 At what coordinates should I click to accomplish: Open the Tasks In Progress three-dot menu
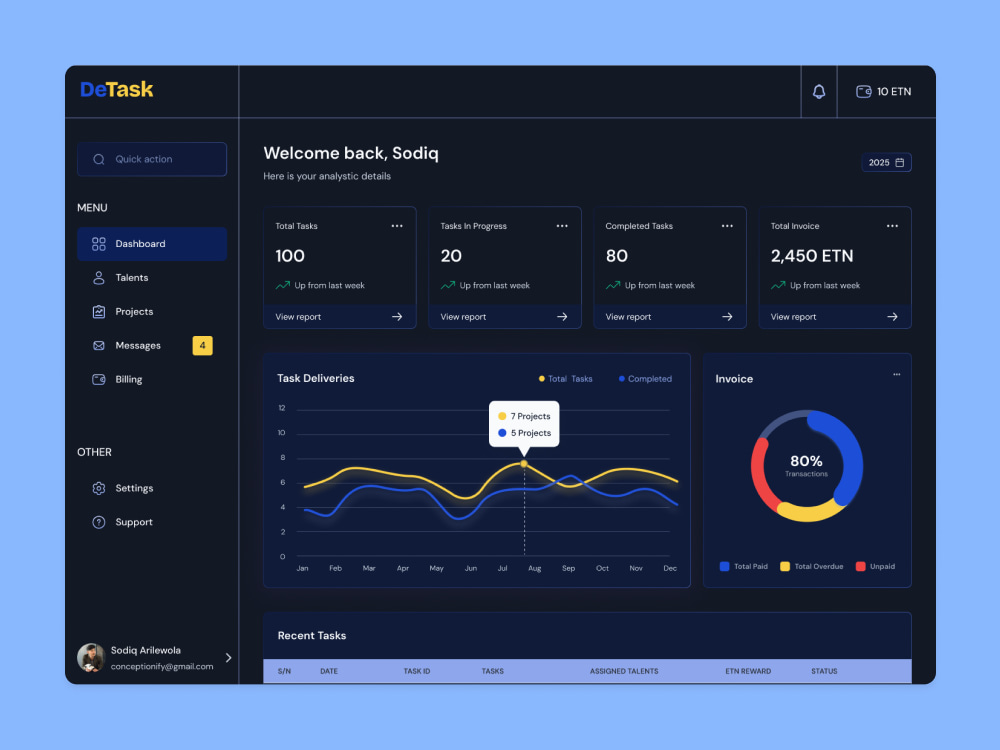tap(562, 226)
